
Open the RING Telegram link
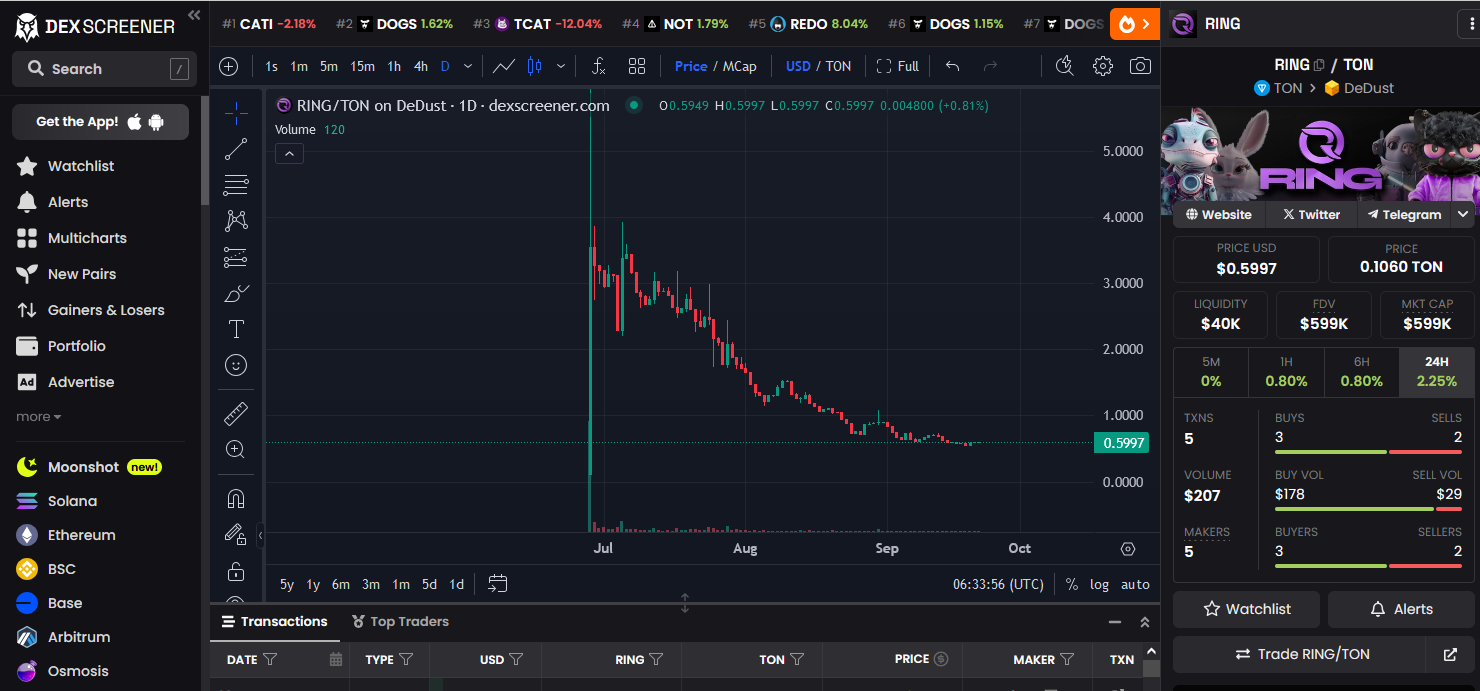[x=1404, y=214]
